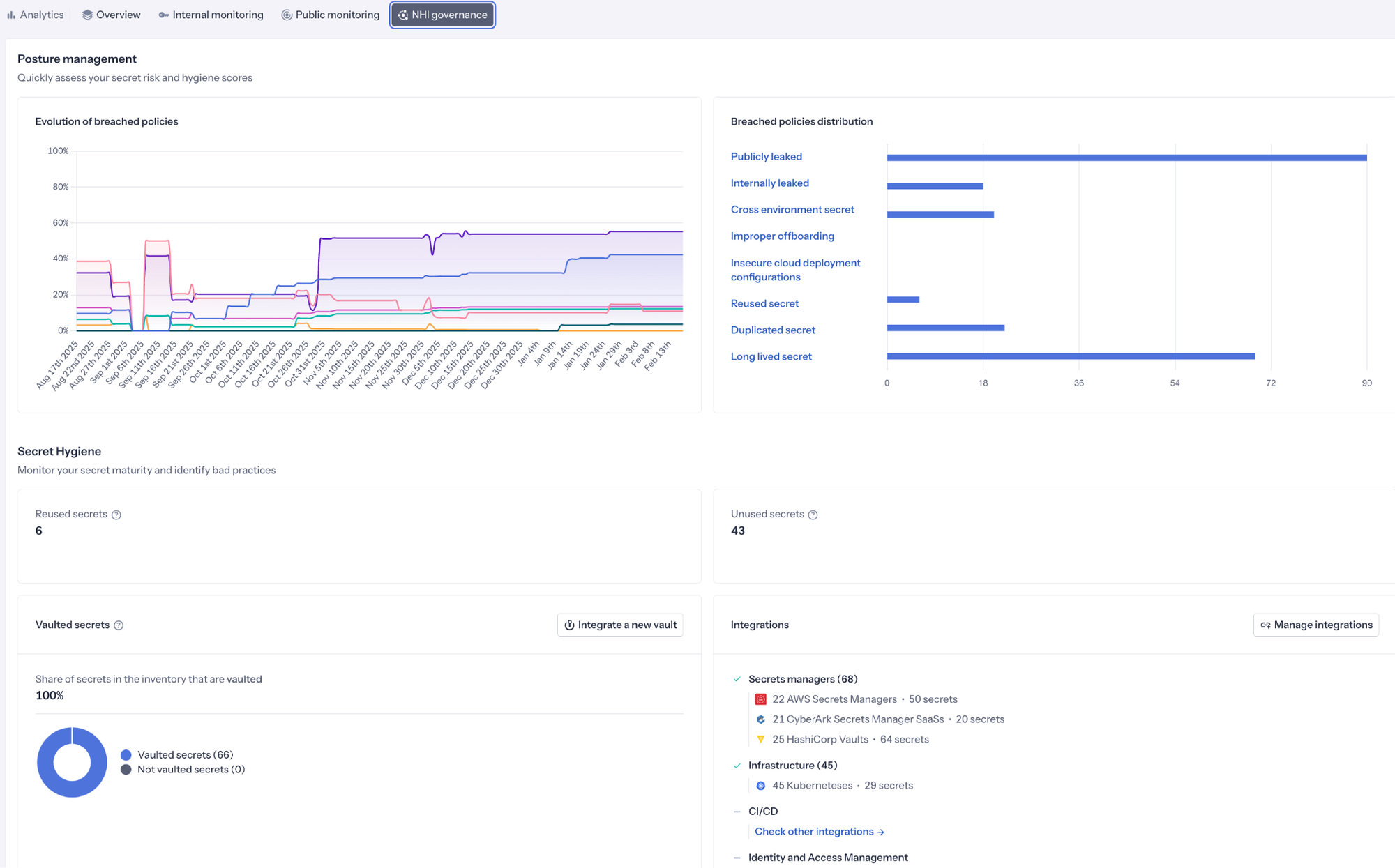This screenshot has width=1395, height=868.
Task: Expand Identity and Access Management section
Action: [737, 858]
